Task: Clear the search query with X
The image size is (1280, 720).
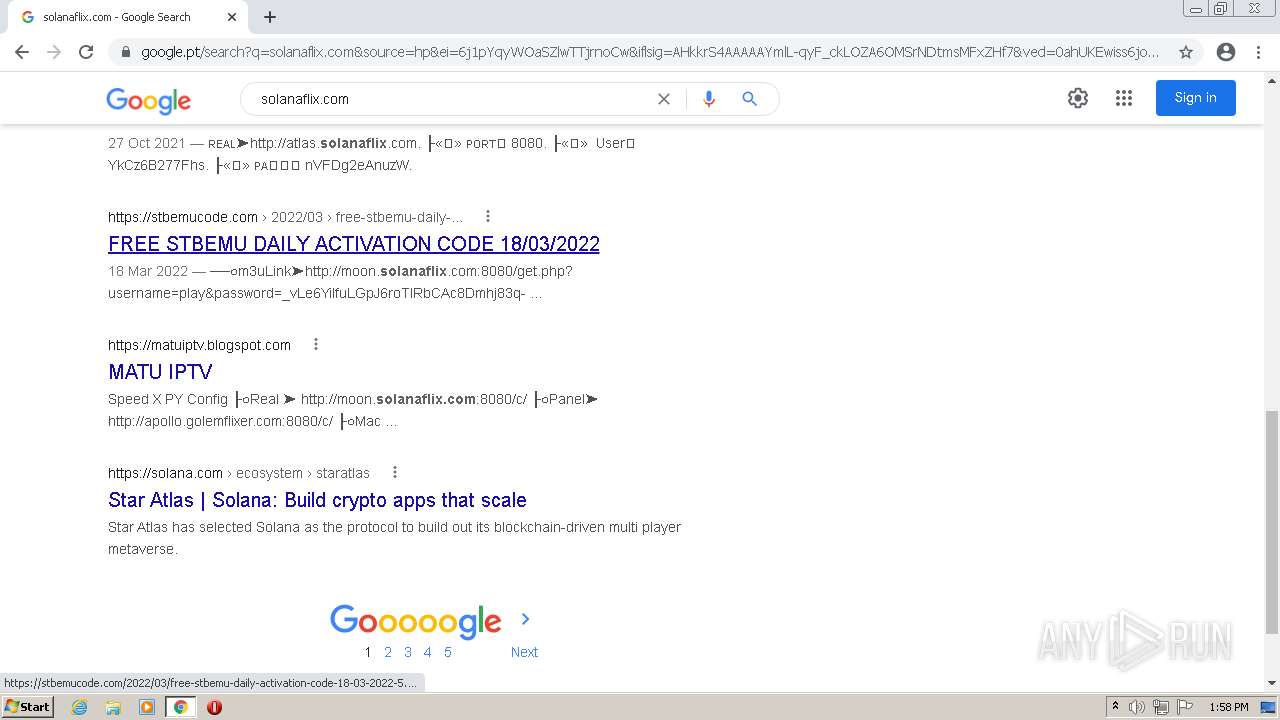Action: pos(664,99)
